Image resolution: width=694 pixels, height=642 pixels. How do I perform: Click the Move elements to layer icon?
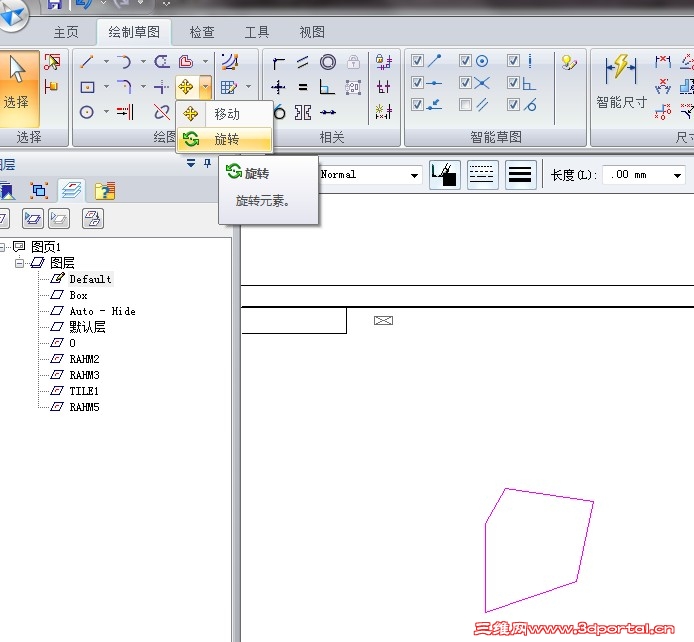(x=93, y=219)
